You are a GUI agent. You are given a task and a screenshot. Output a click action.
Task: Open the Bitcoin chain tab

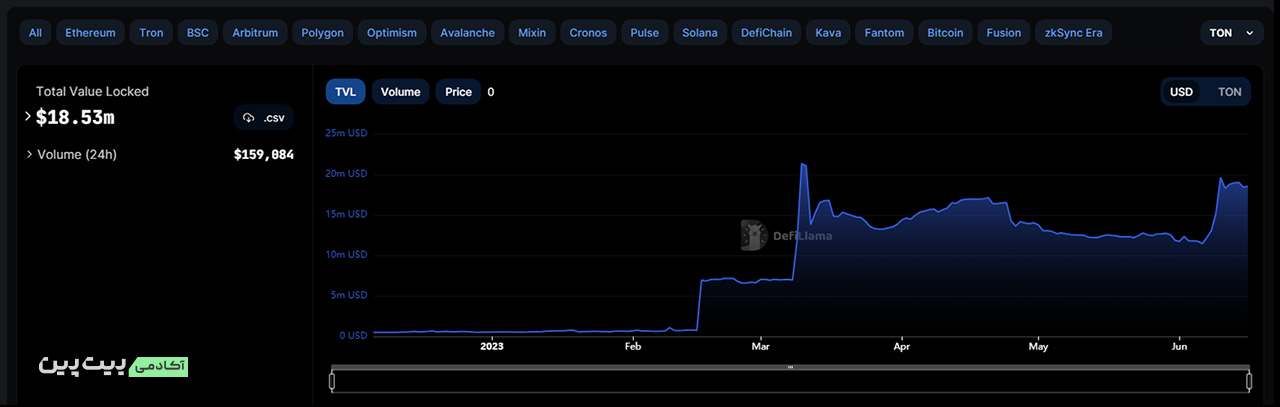945,33
